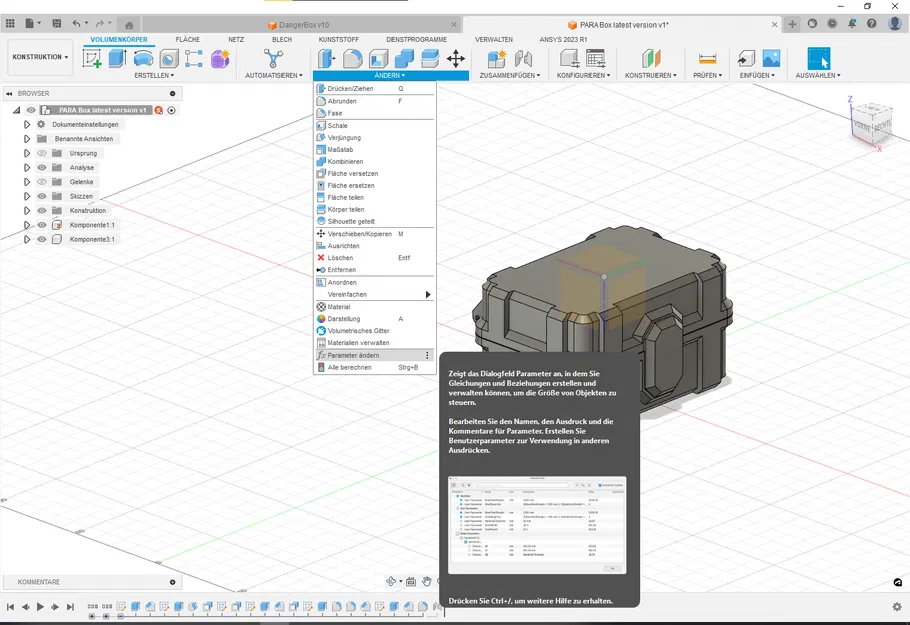Hide Komponente1:1 using its eye icon
Screen dimensions: 910x625
(x=42, y=225)
